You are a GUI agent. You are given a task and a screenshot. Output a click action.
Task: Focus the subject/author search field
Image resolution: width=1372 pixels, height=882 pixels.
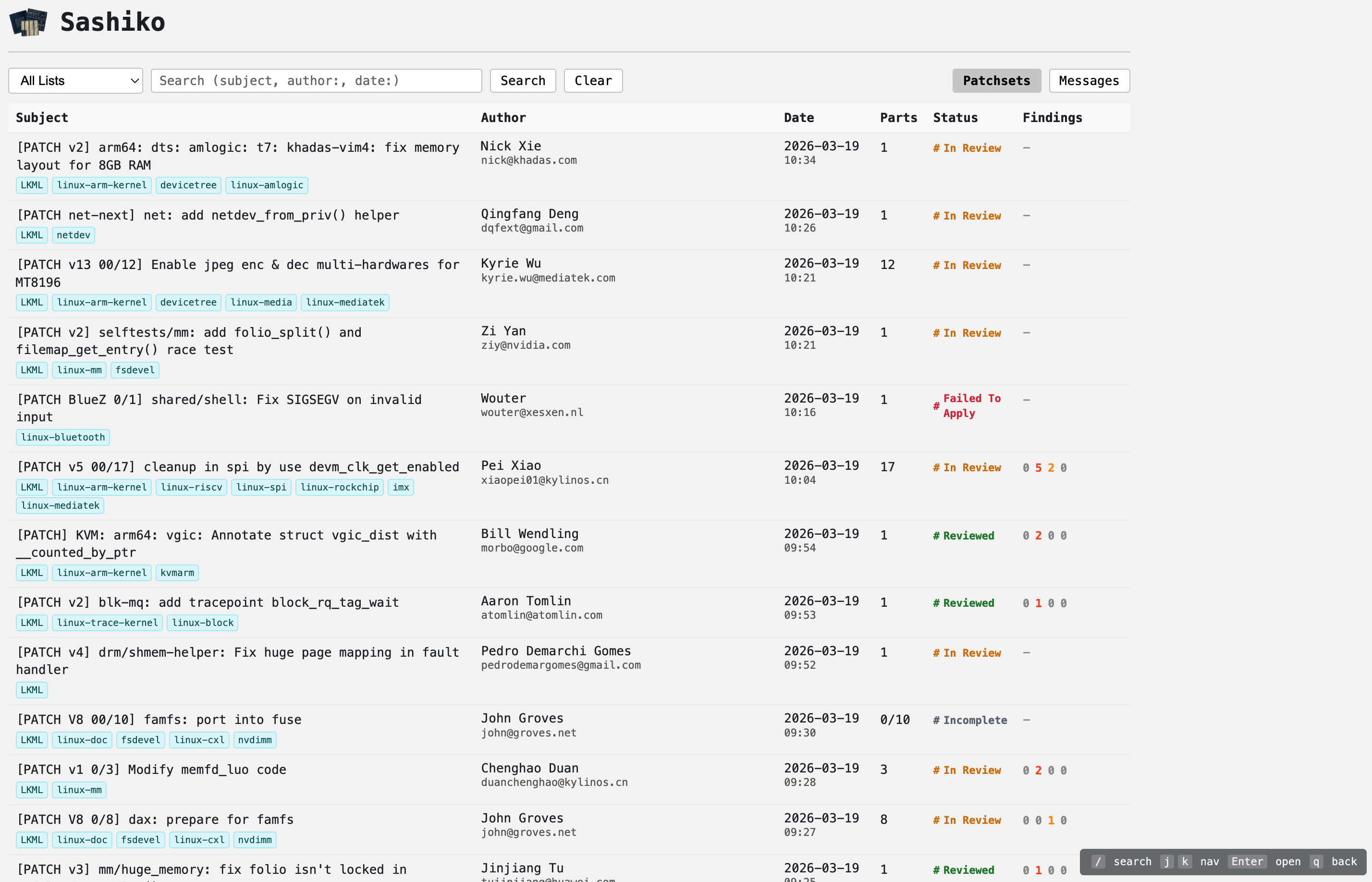pos(316,81)
